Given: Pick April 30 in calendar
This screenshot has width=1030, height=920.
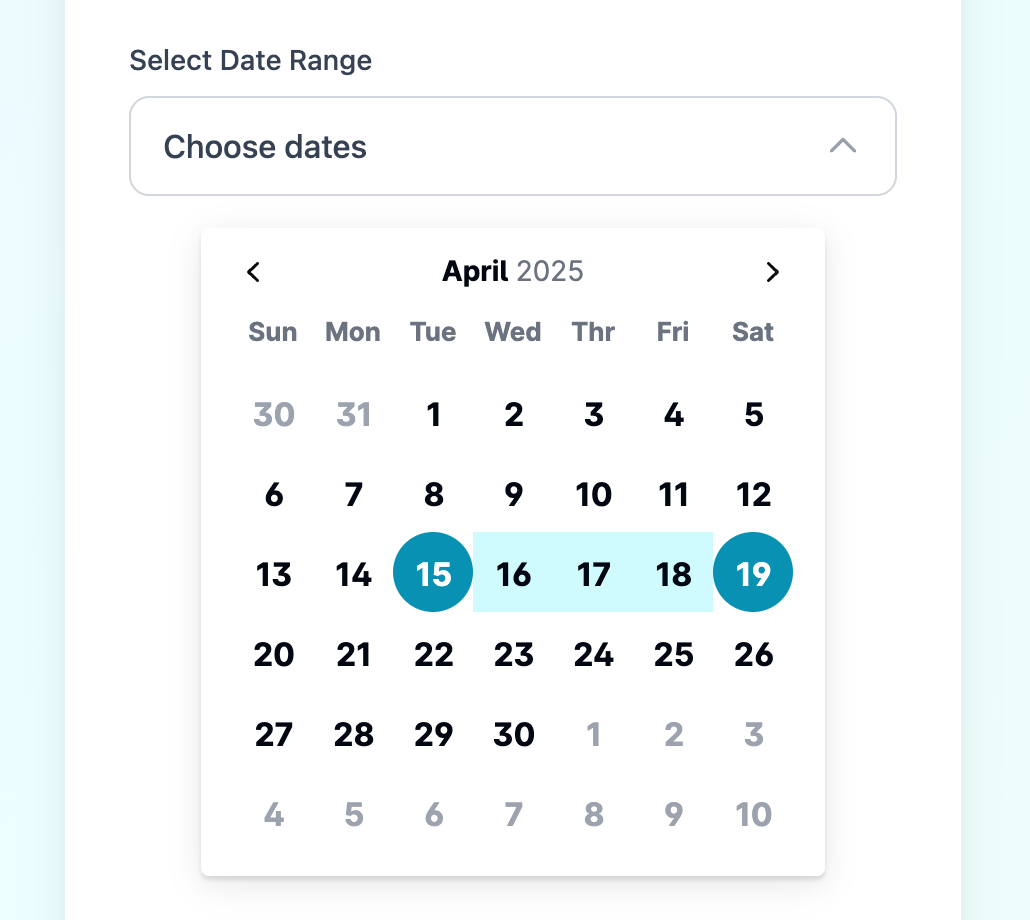Looking at the screenshot, I should coord(513,734).
